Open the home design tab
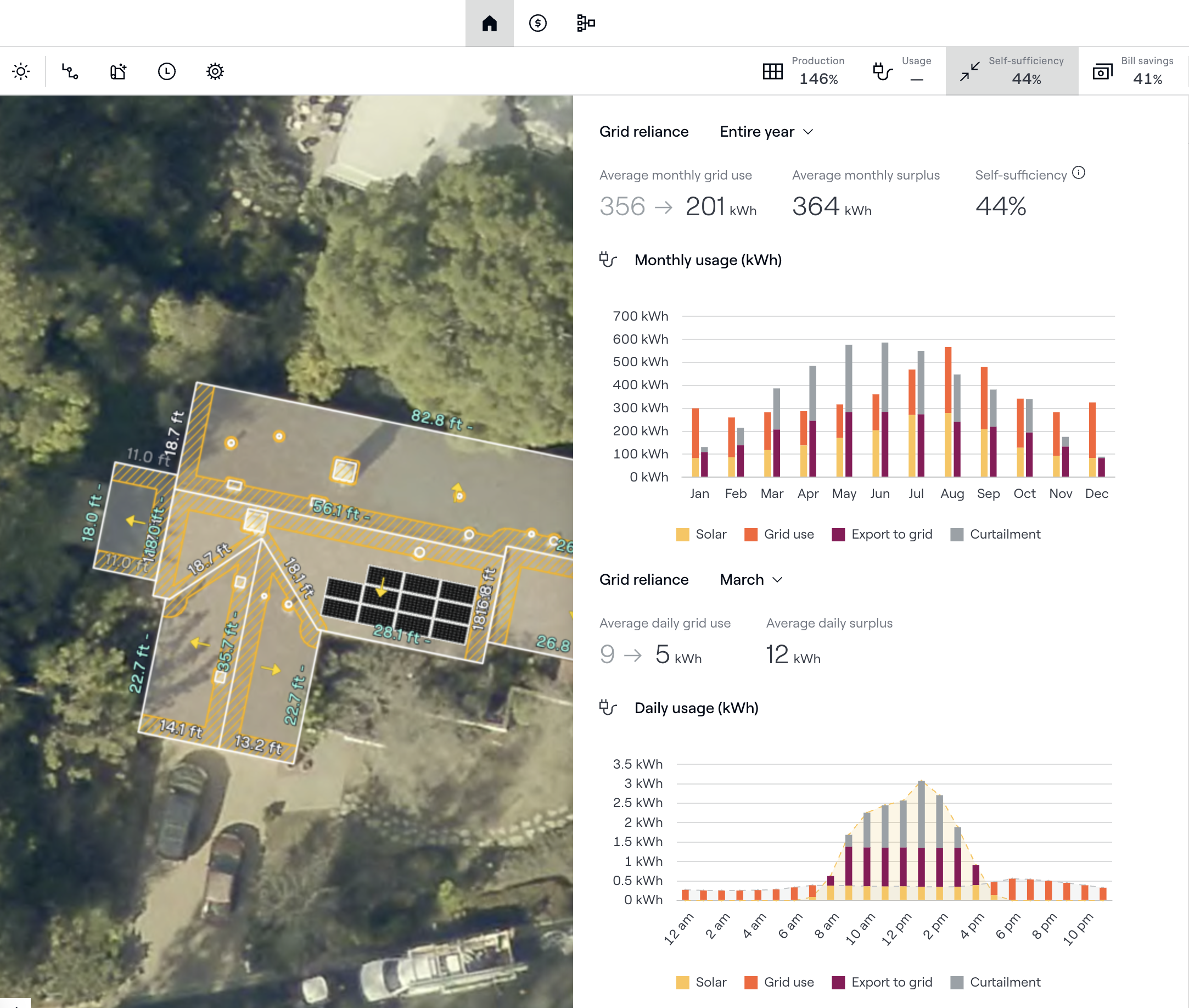Viewport: 1189px width, 1008px height. click(x=489, y=24)
